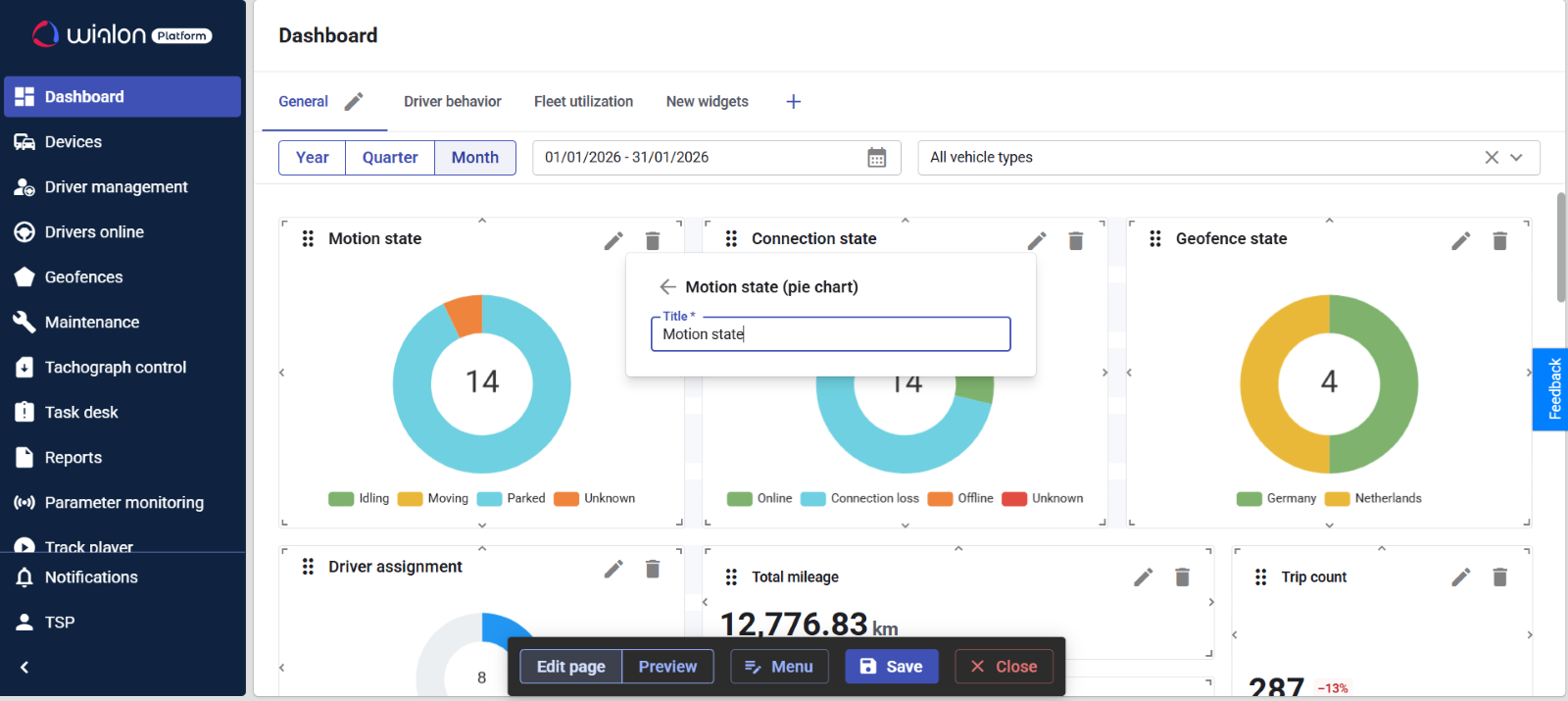Click the Geofence state drag handle
The image size is (1568, 701).
[1155, 238]
